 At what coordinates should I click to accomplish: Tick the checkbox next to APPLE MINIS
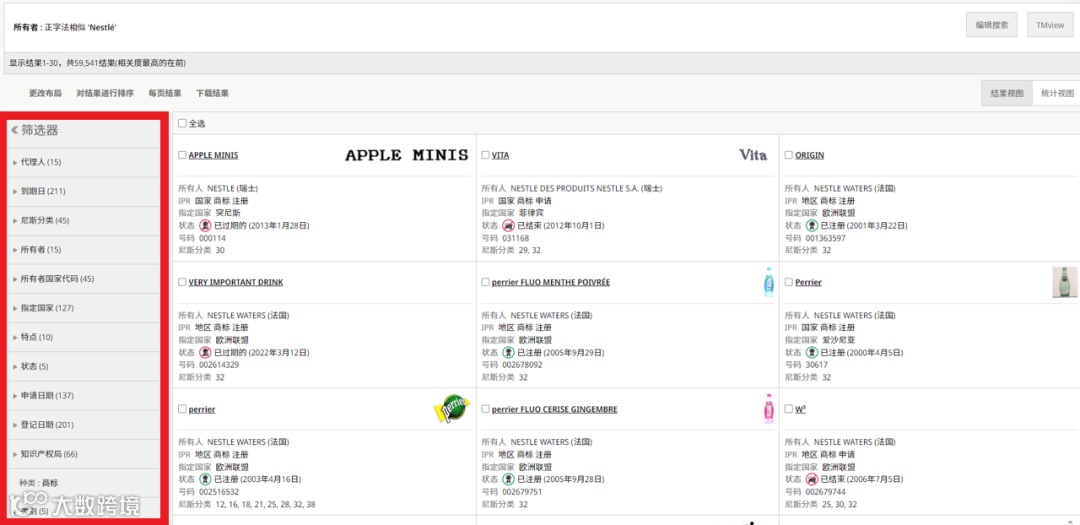pyautogui.click(x=182, y=155)
